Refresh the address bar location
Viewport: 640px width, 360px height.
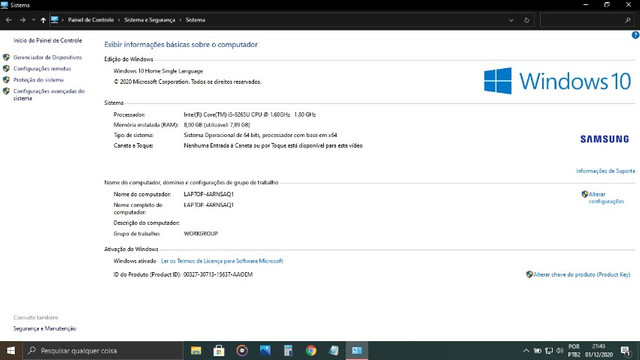(x=527, y=20)
